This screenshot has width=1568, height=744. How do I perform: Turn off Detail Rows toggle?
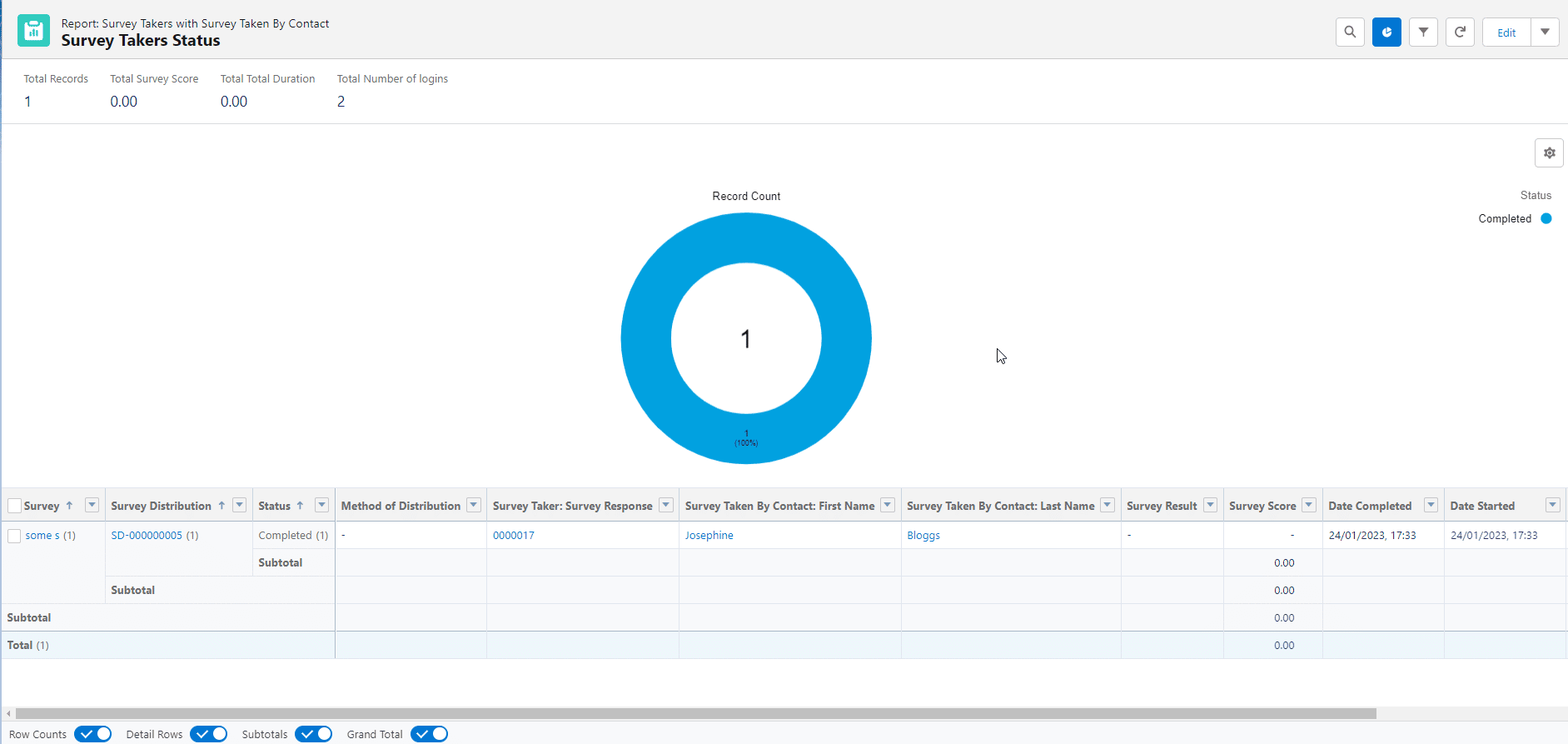208,734
